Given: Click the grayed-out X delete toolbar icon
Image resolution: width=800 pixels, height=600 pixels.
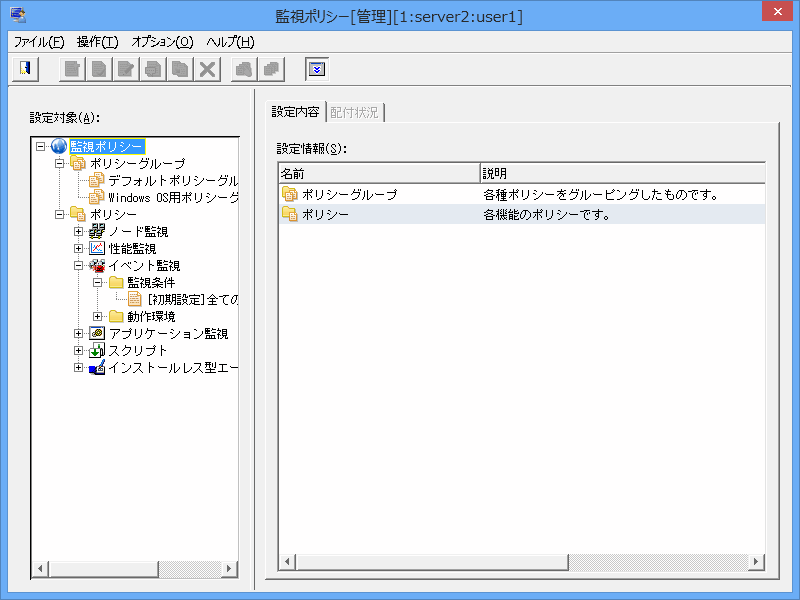Looking at the screenshot, I should pyautogui.click(x=207, y=69).
